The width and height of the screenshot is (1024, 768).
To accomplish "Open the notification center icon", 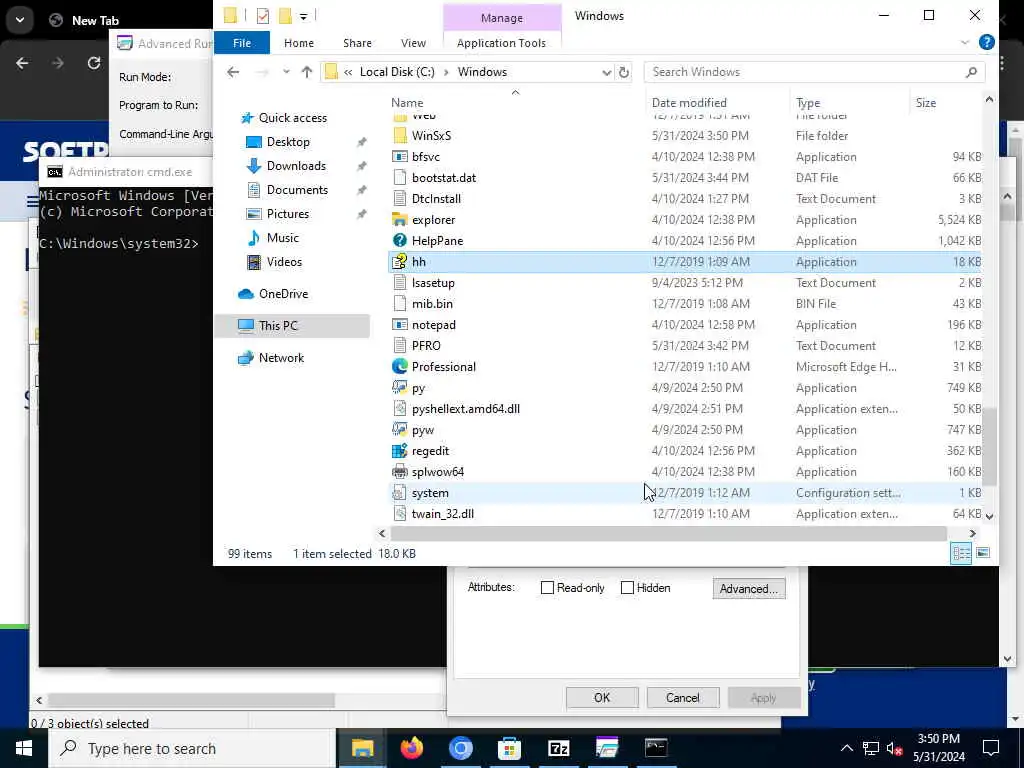I will (x=991, y=748).
